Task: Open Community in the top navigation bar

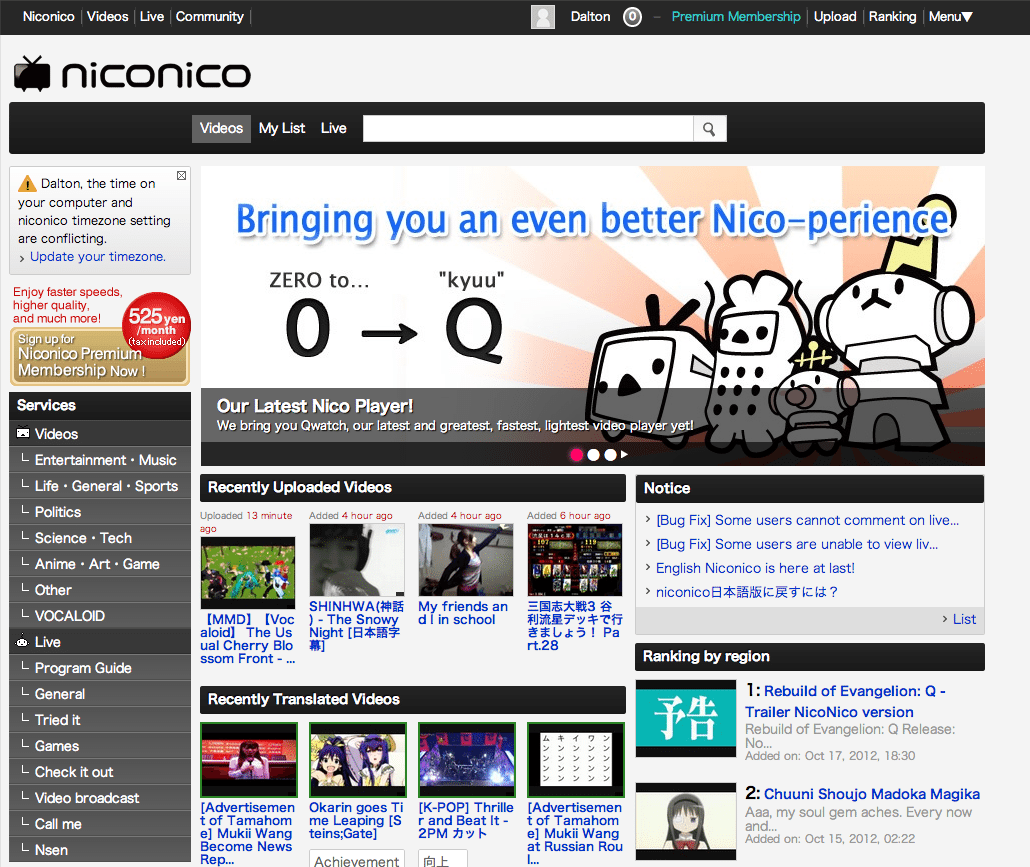Action: [210, 17]
